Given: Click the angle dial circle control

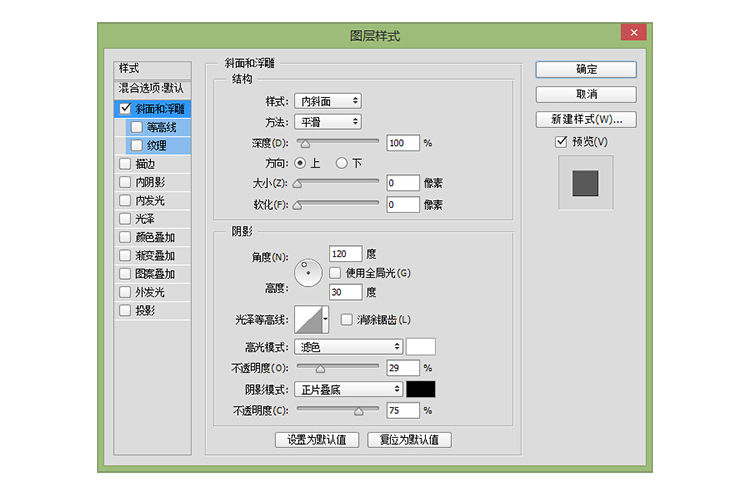Looking at the screenshot, I should 310,272.
